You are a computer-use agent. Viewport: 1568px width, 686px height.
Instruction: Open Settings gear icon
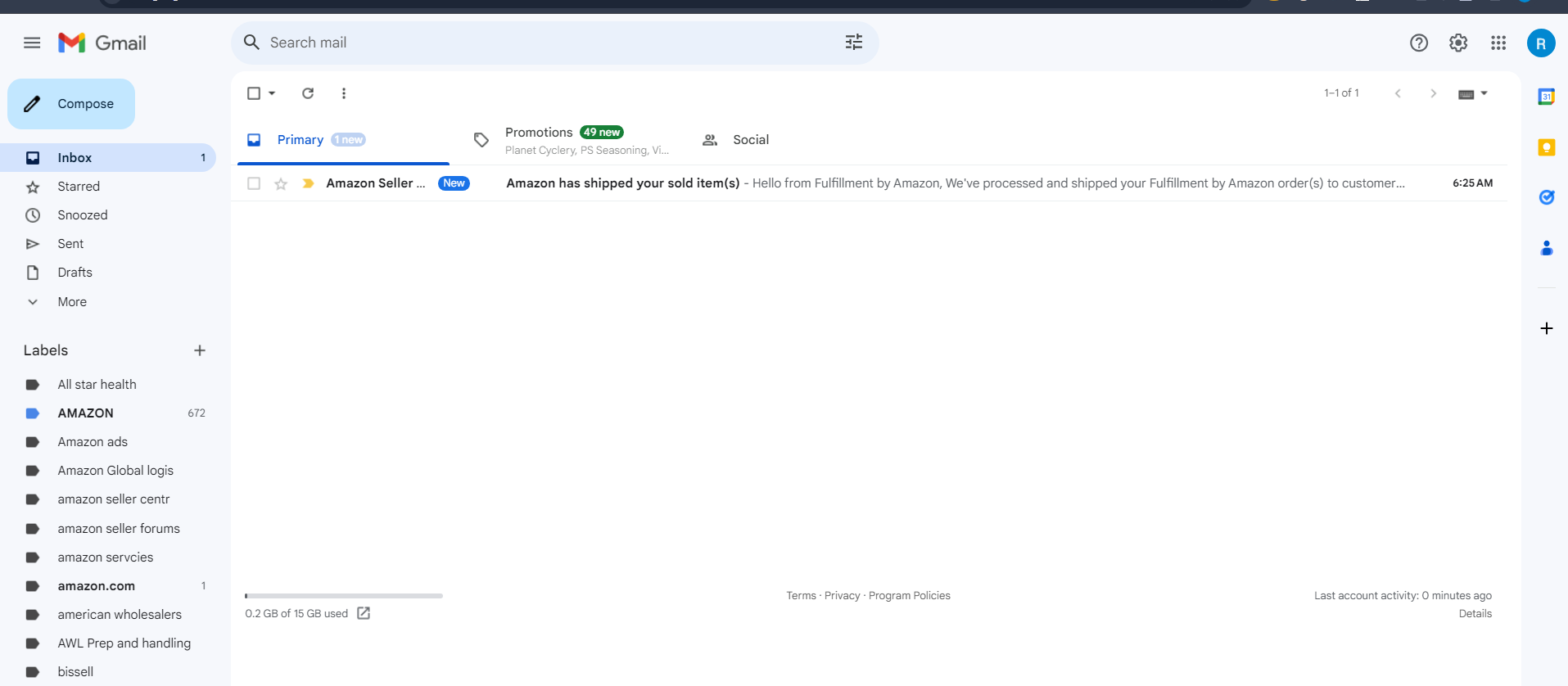(1458, 43)
